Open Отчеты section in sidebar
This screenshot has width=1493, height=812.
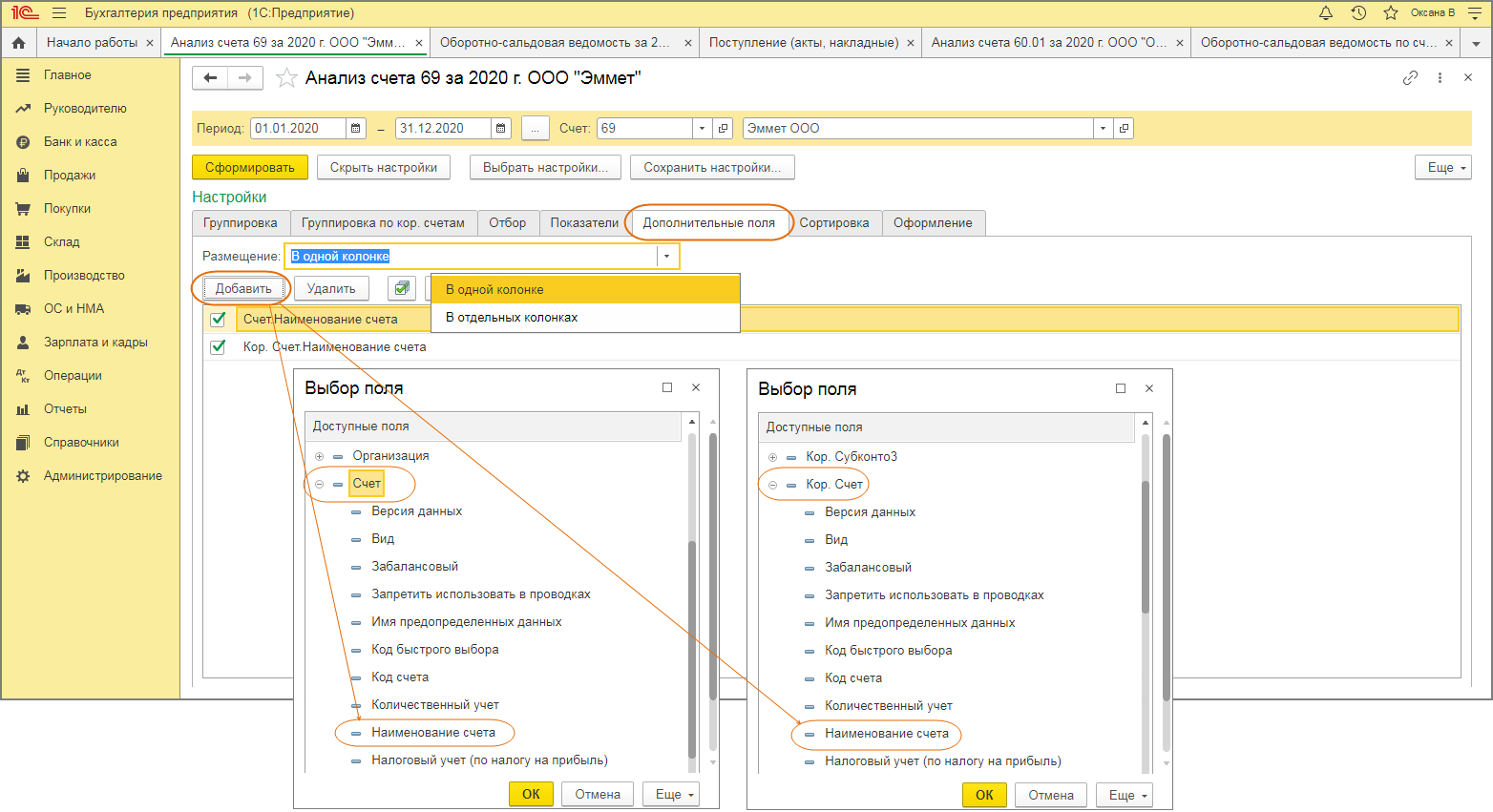point(65,409)
